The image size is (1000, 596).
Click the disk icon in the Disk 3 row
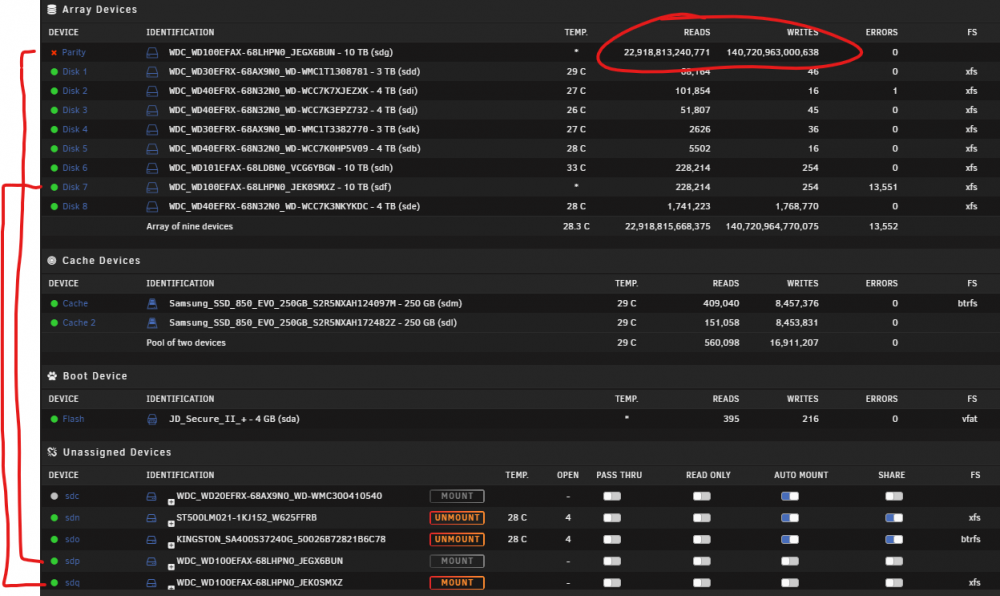[152, 110]
